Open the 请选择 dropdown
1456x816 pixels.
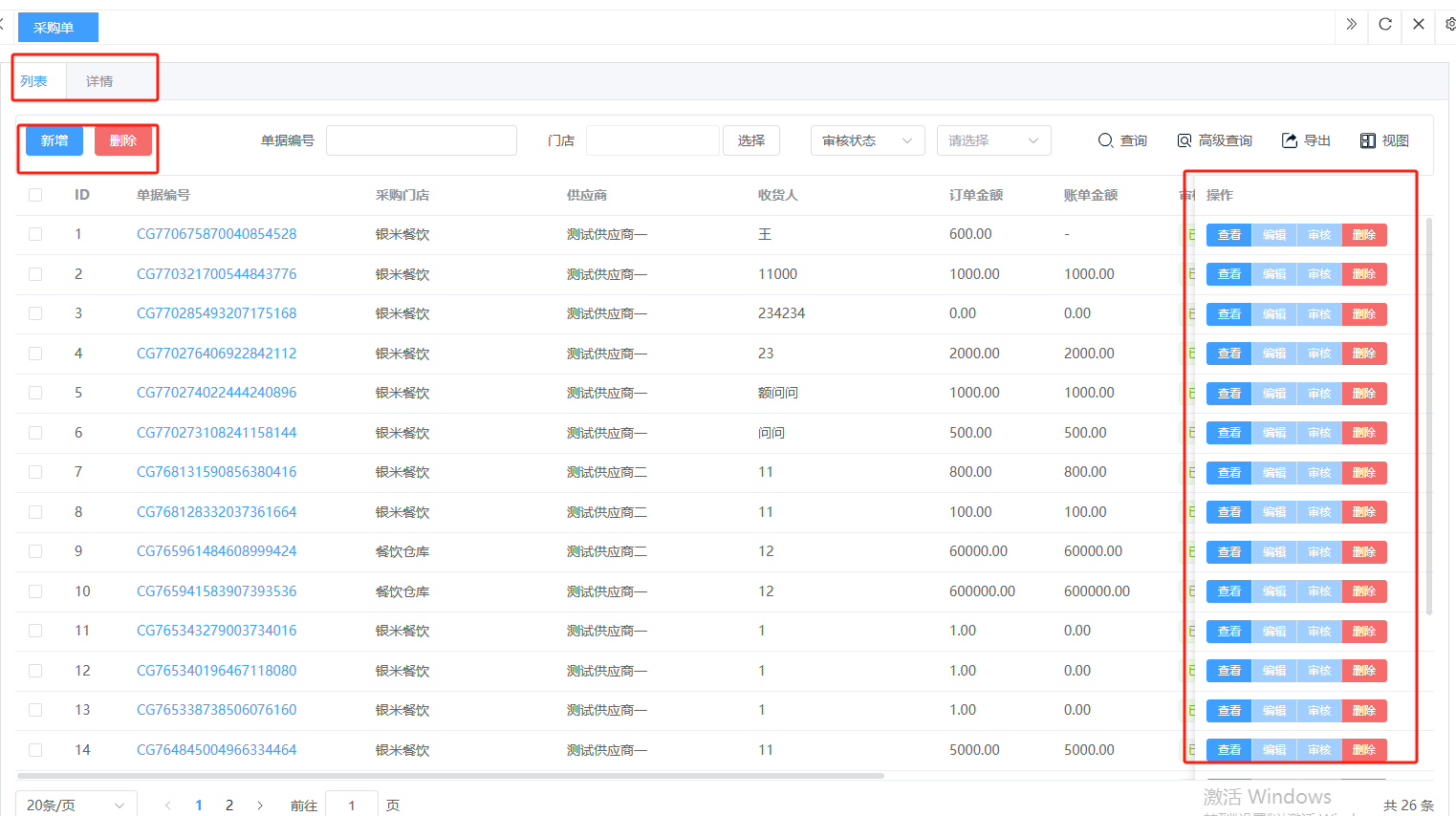(993, 140)
